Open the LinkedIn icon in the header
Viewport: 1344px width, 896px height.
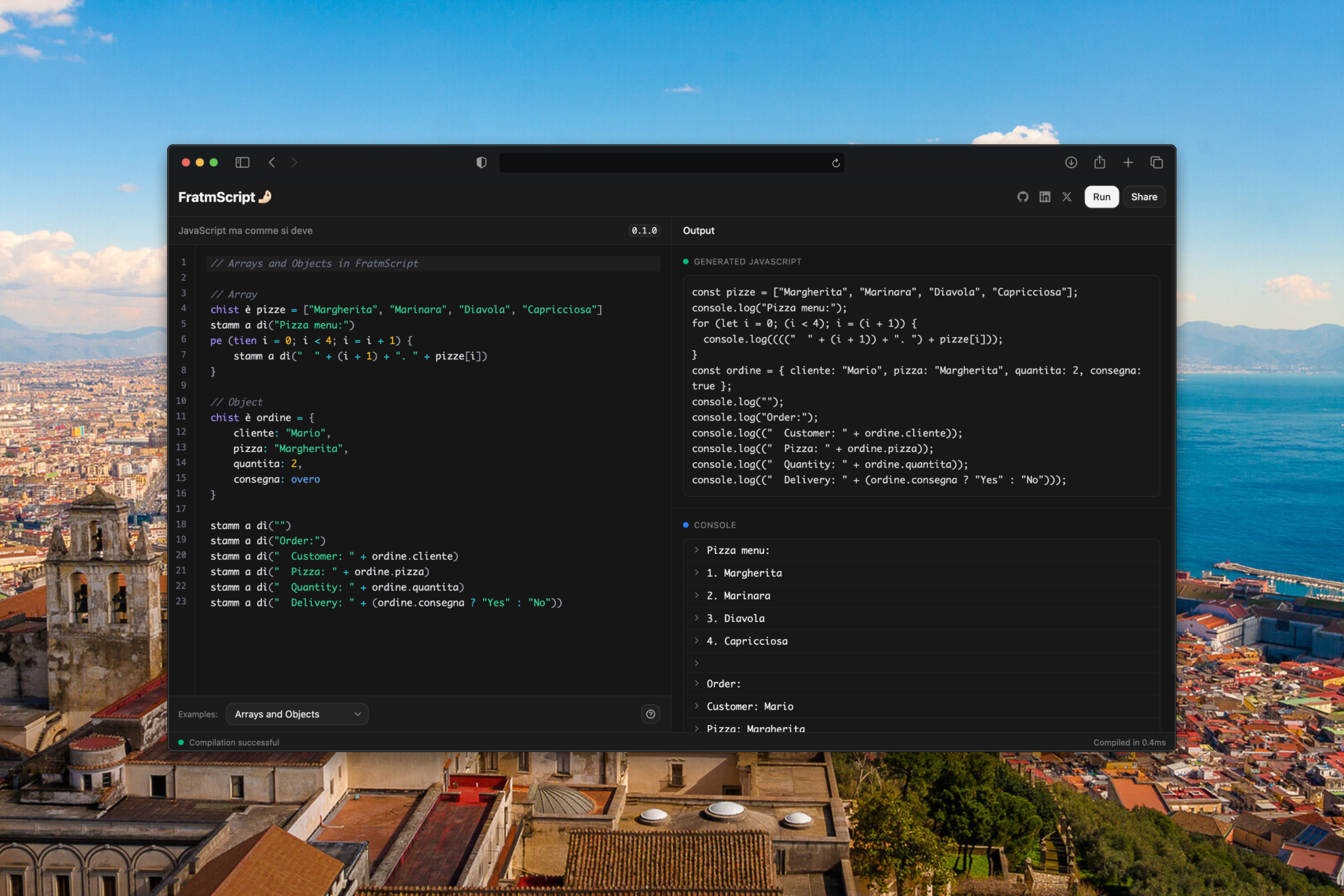(1044, 197)
